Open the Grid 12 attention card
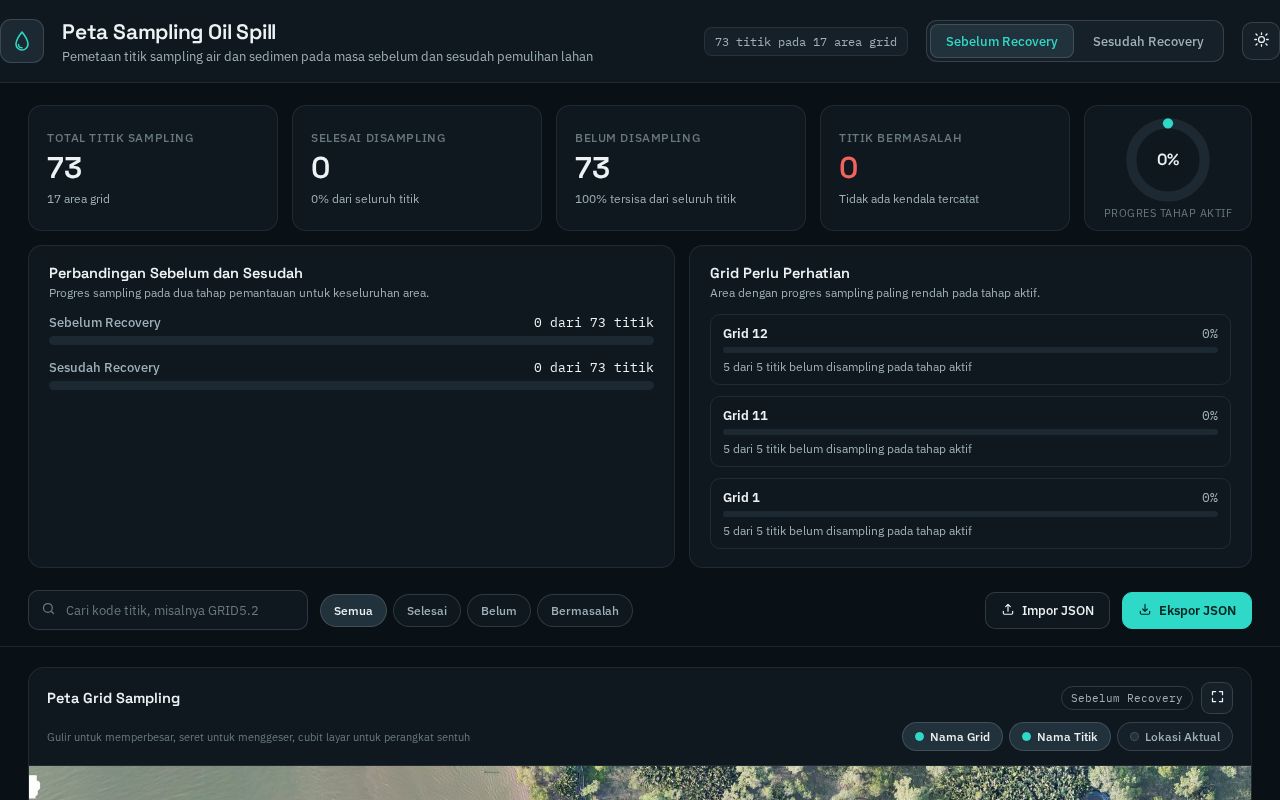This screenshot has height=800, width=1280. pos(970,350)
